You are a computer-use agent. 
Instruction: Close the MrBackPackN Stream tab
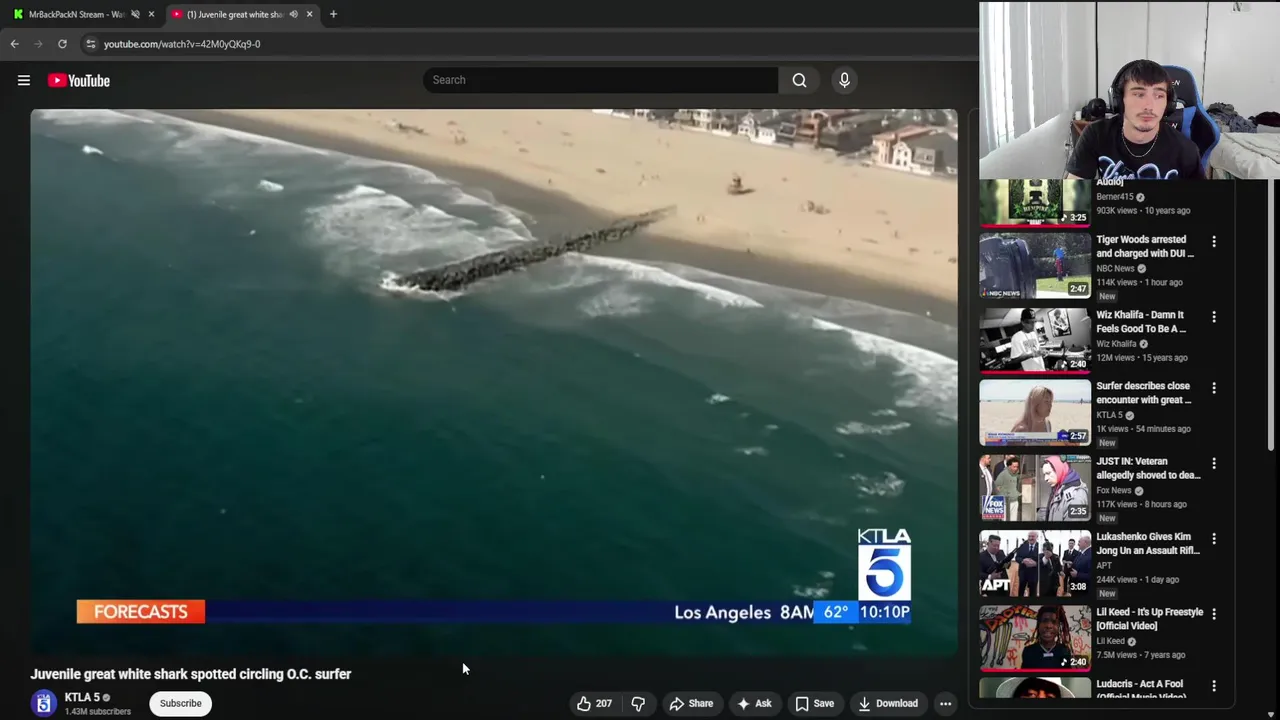[151, 14]
